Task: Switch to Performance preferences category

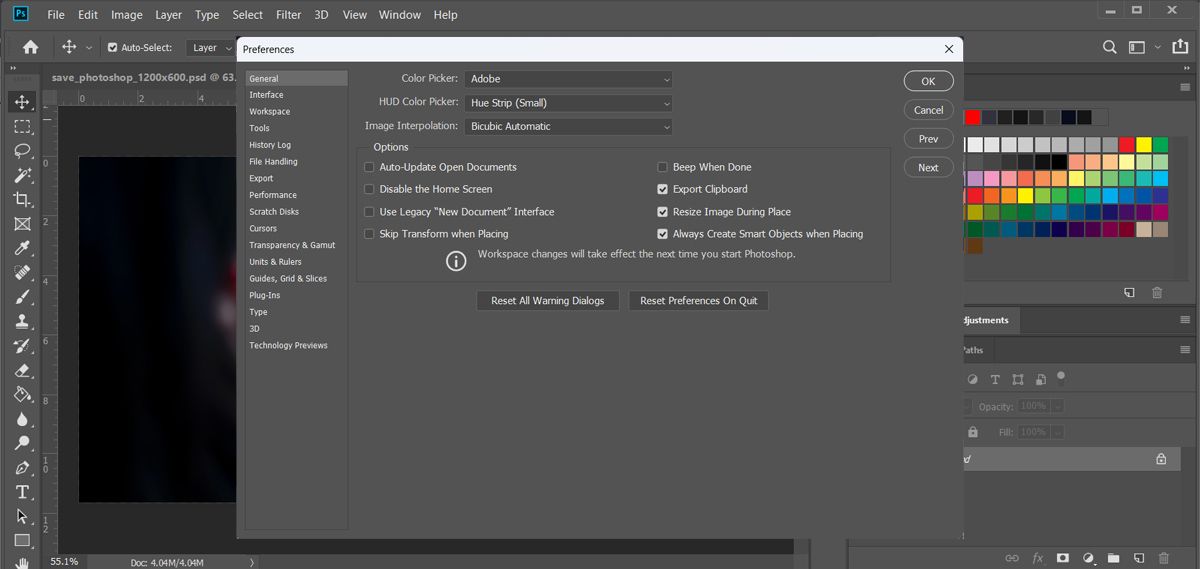Action: pyautogui.click(x=273, y=195)
